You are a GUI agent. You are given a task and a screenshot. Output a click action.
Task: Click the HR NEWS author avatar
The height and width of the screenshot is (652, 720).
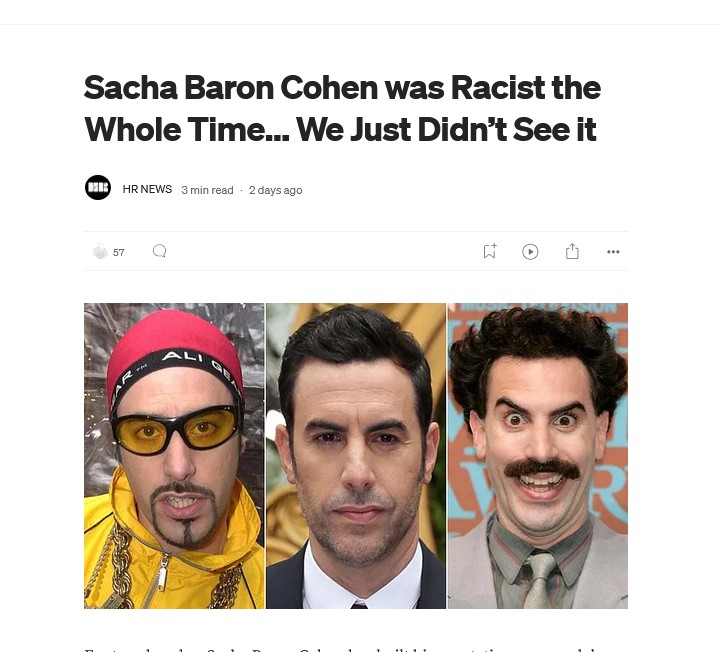click(x=98, y=187)
